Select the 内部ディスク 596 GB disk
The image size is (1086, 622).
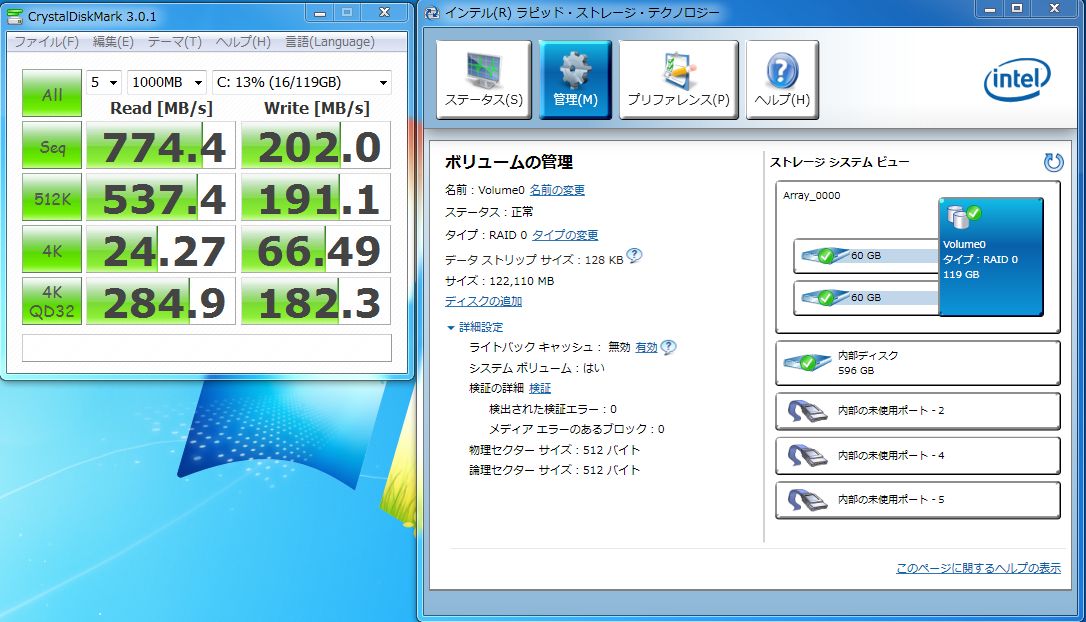918,362
